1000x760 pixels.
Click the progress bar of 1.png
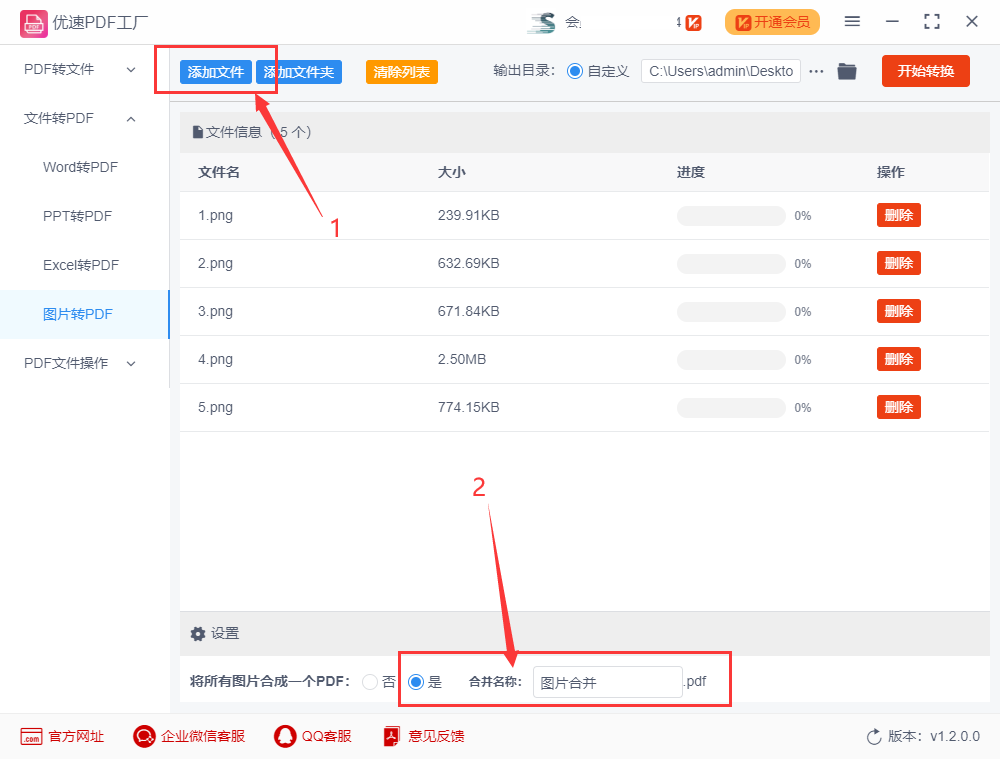(x=732, y=216)
